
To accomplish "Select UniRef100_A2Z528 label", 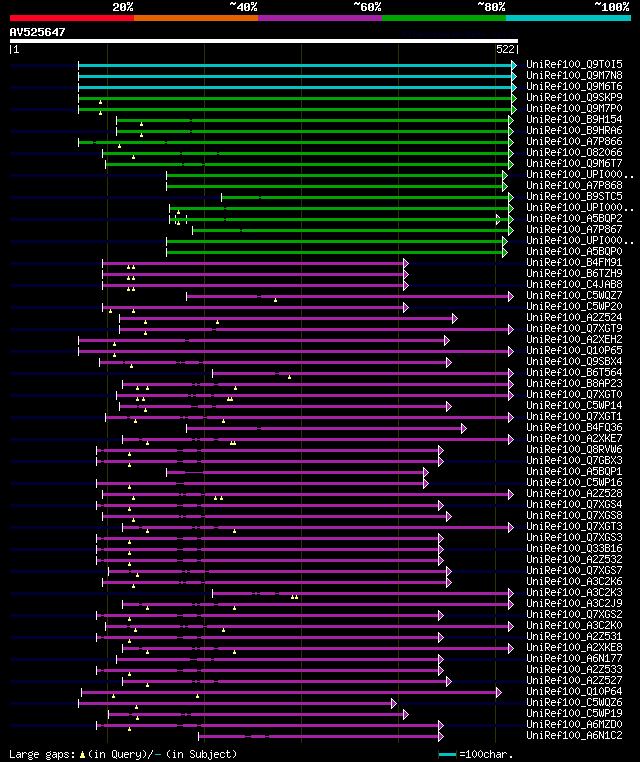I will tap(574, 494).
